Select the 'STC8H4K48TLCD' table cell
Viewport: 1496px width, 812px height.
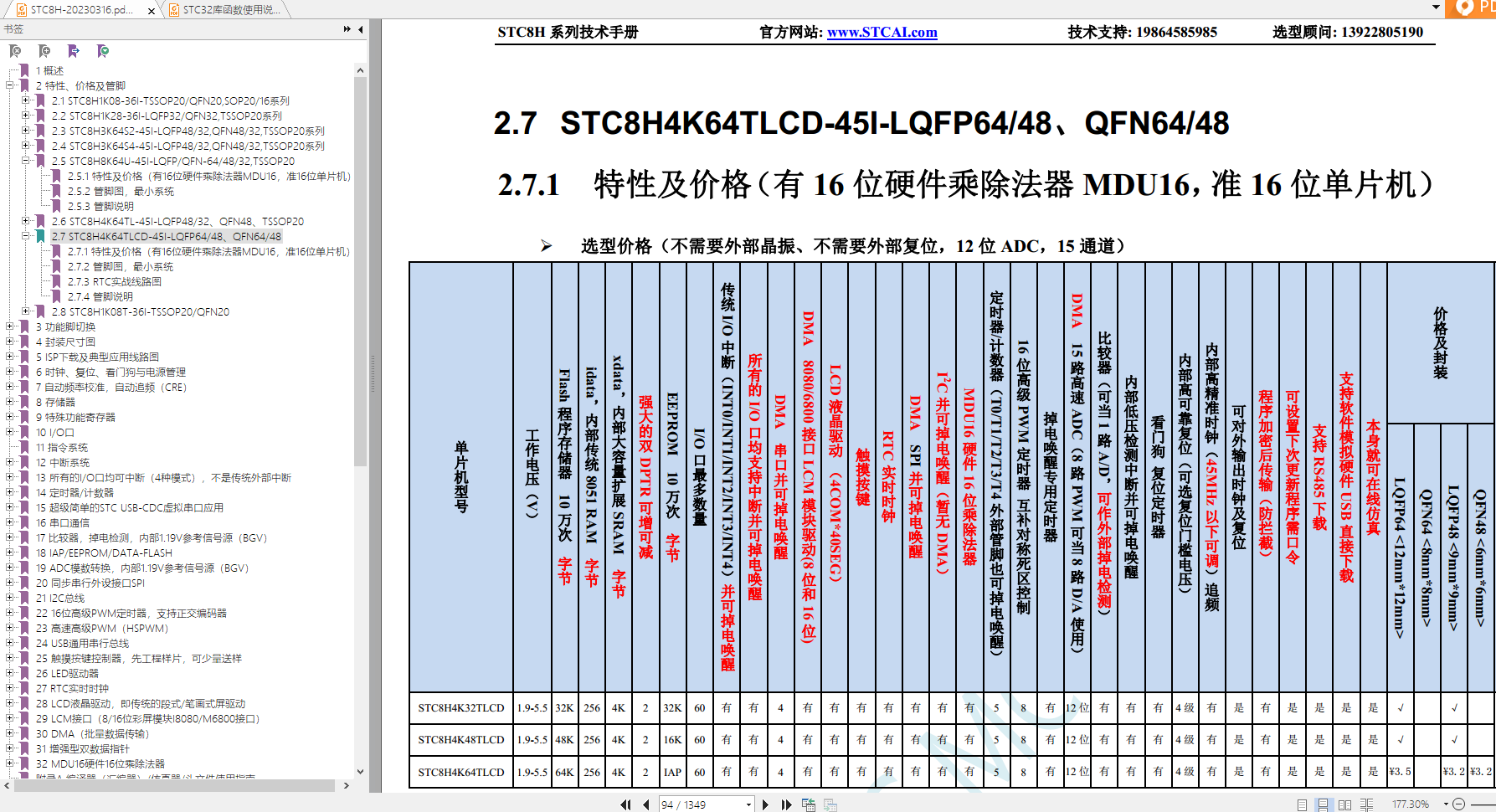461,740
